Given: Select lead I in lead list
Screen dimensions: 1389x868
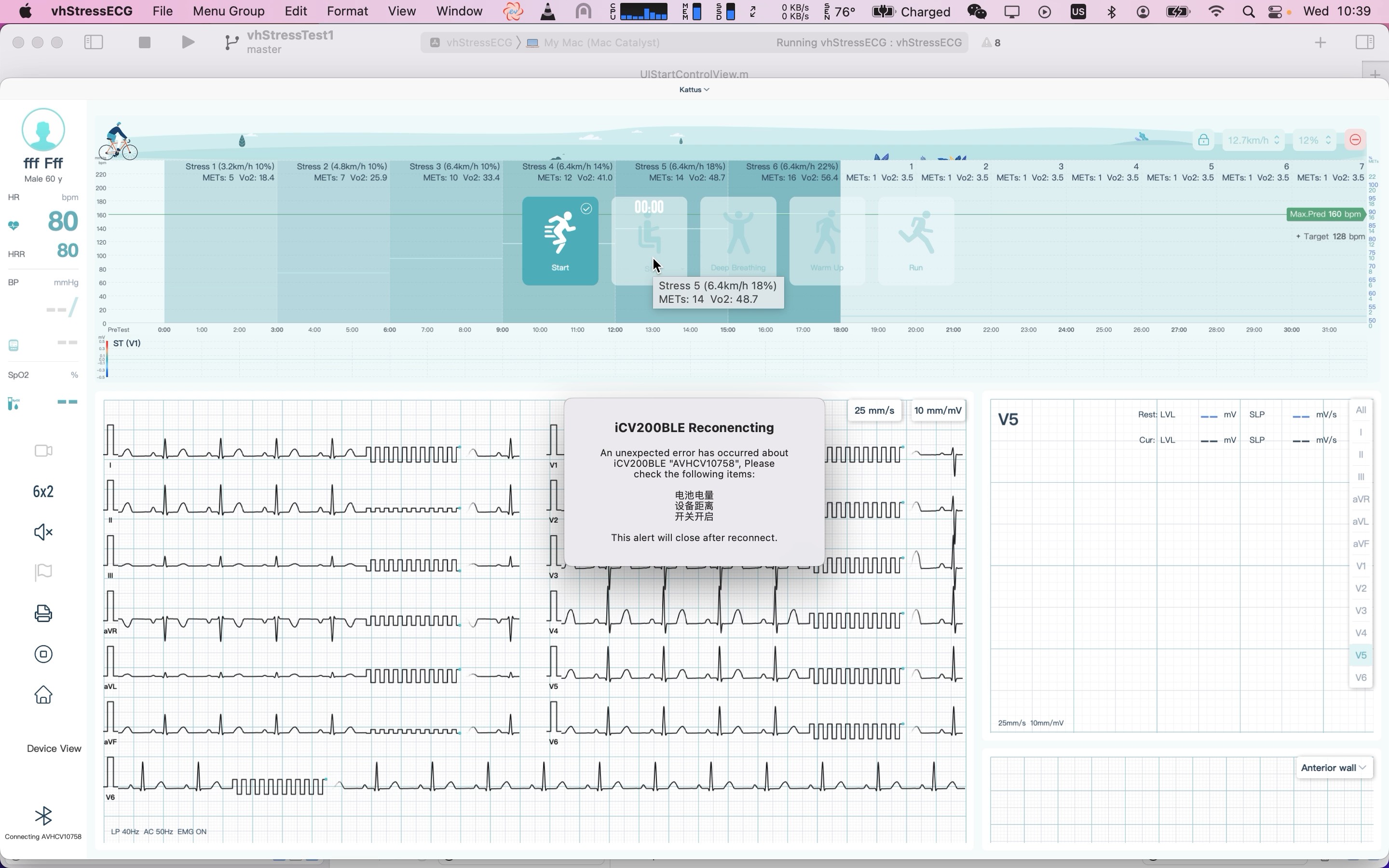Looking at the screenshot, I should click(x=1361, y=432).
